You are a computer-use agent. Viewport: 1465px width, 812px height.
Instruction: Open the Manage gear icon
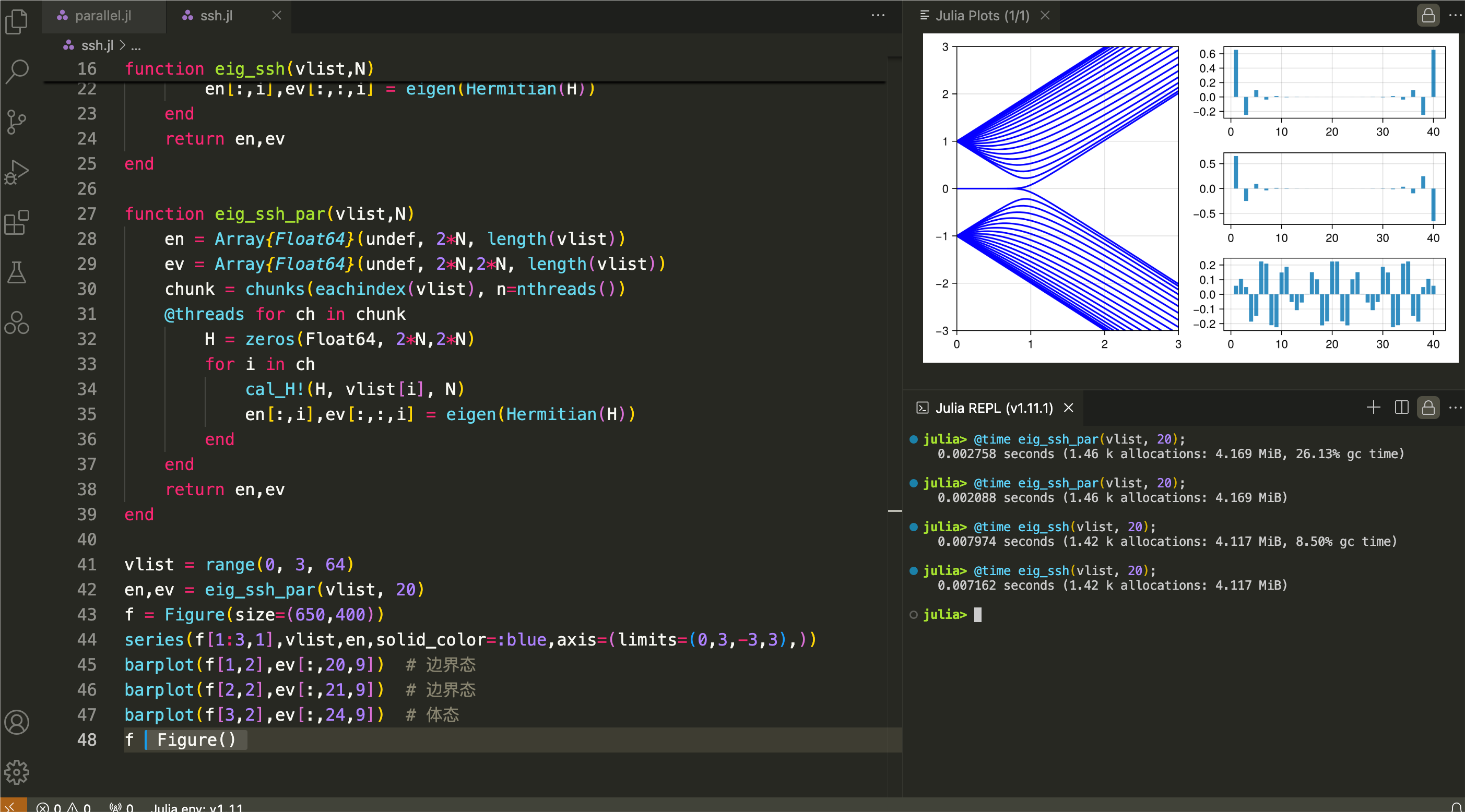coord(17,772)
